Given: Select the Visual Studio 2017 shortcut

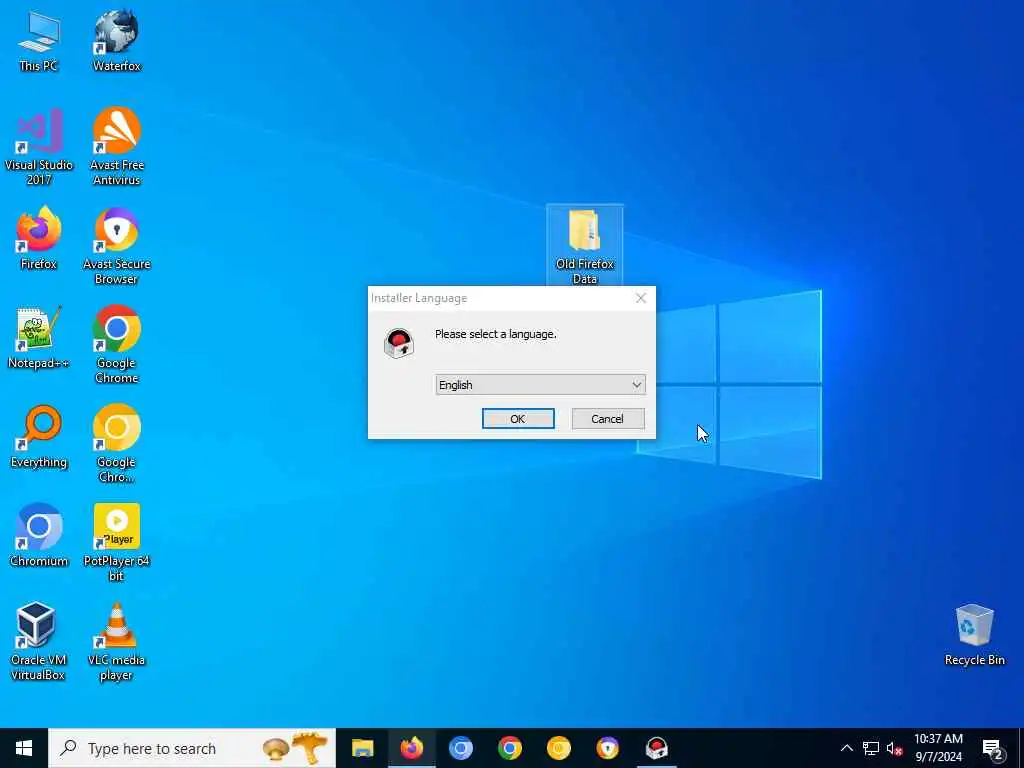Looking at the screenshot, I should point(39,147).
